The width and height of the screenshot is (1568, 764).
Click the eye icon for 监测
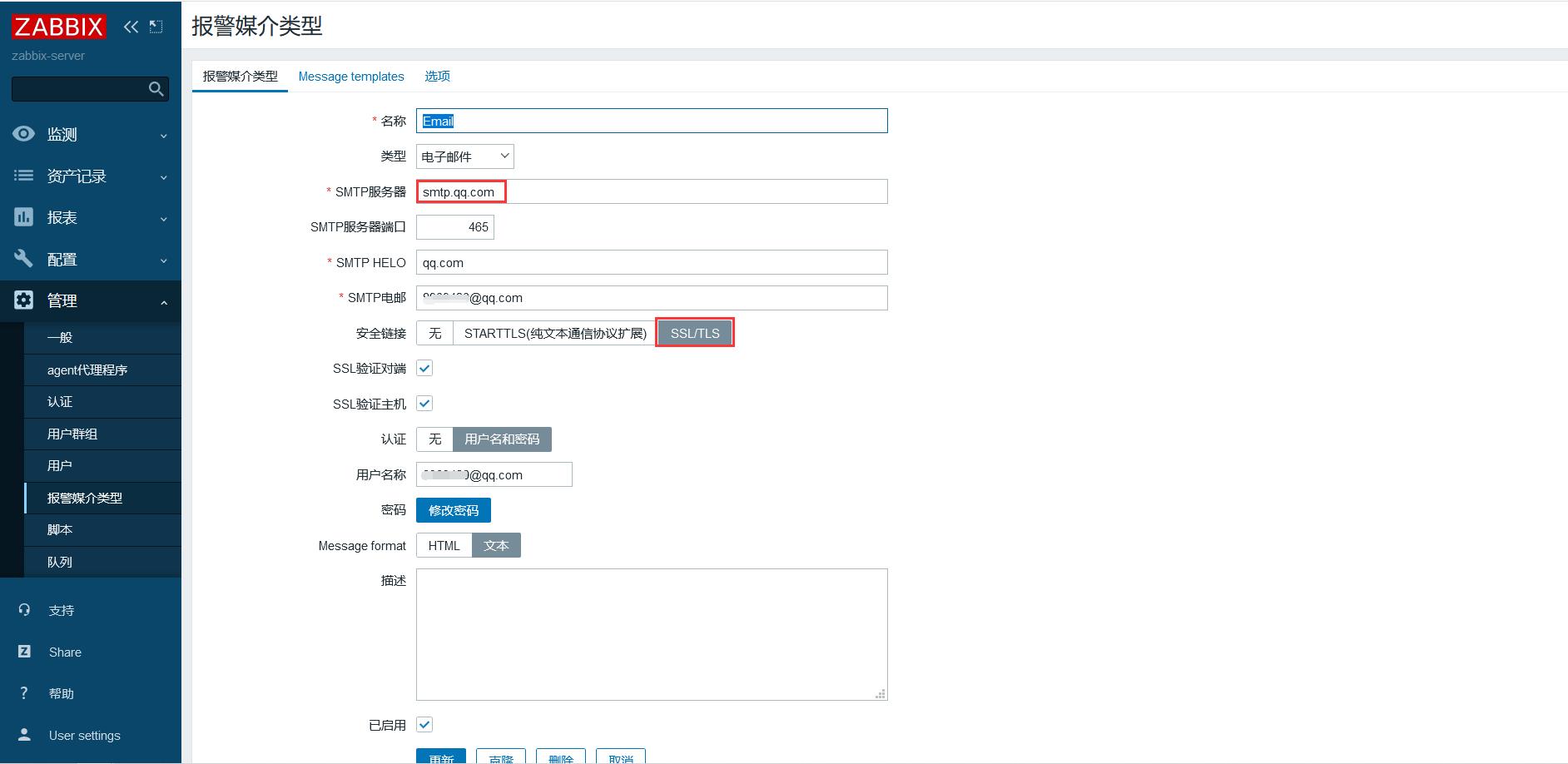[24, 133]
